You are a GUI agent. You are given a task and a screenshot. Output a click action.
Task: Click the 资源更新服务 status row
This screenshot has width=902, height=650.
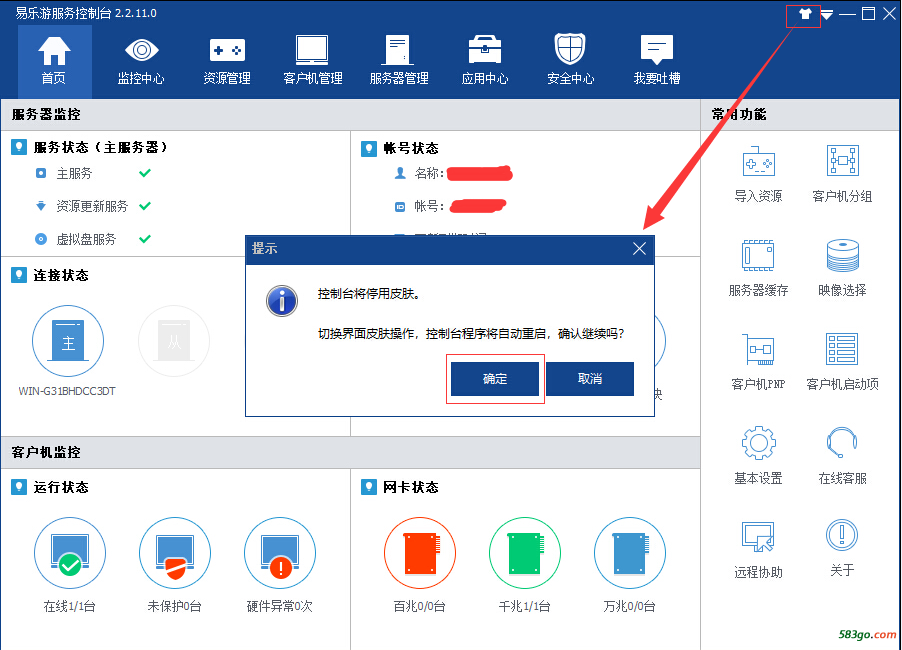tap(93, 206)
